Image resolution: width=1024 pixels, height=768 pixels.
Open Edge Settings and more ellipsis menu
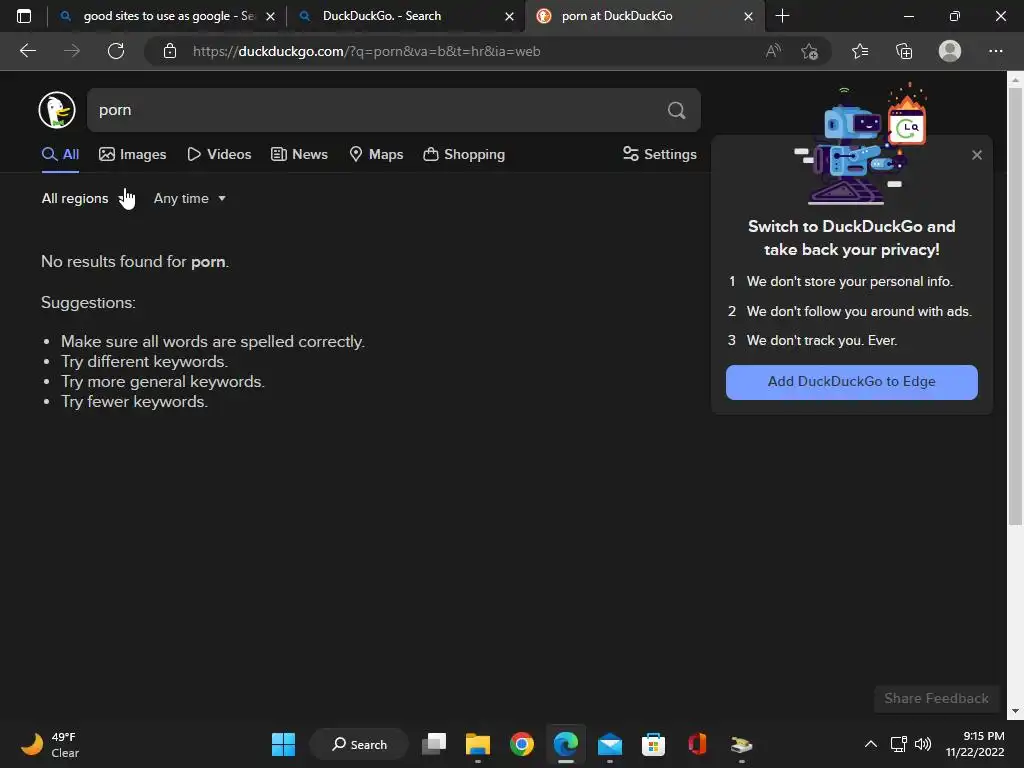click(x=995, y=51)
